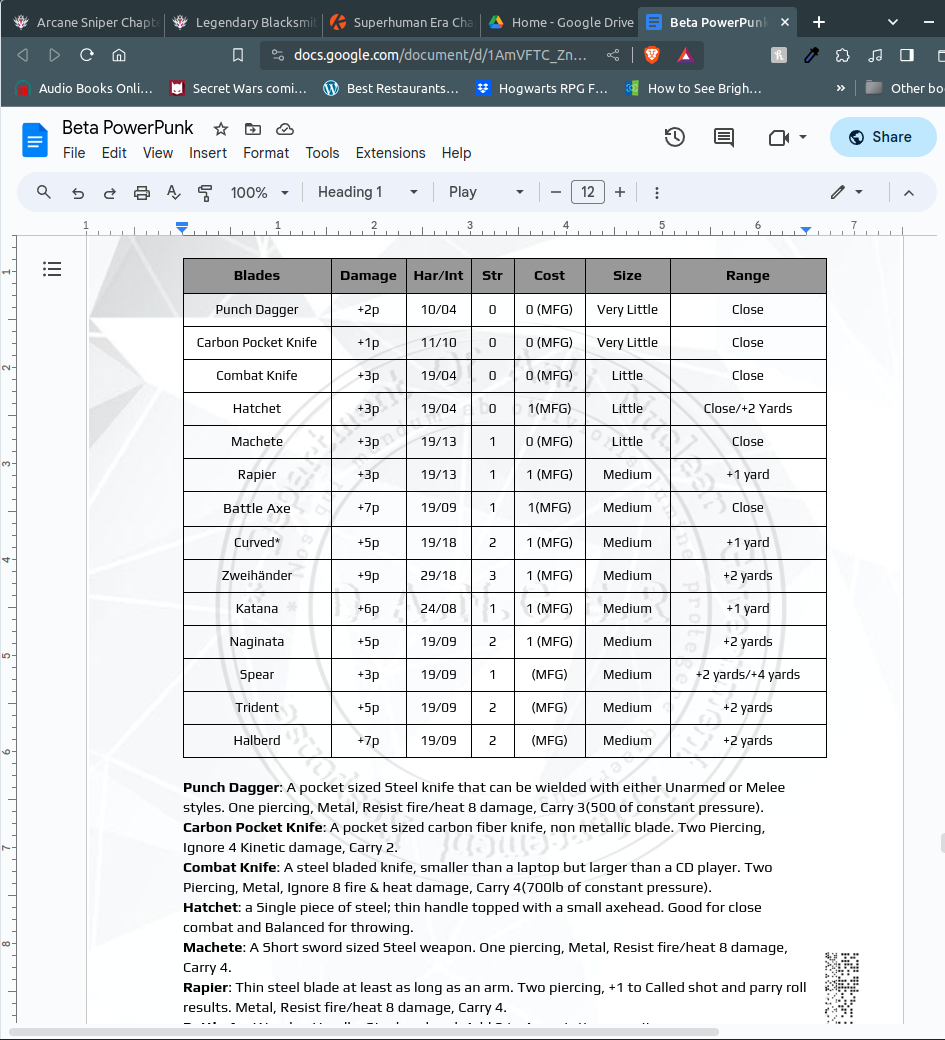Click the blue Share button

point(883,137)
